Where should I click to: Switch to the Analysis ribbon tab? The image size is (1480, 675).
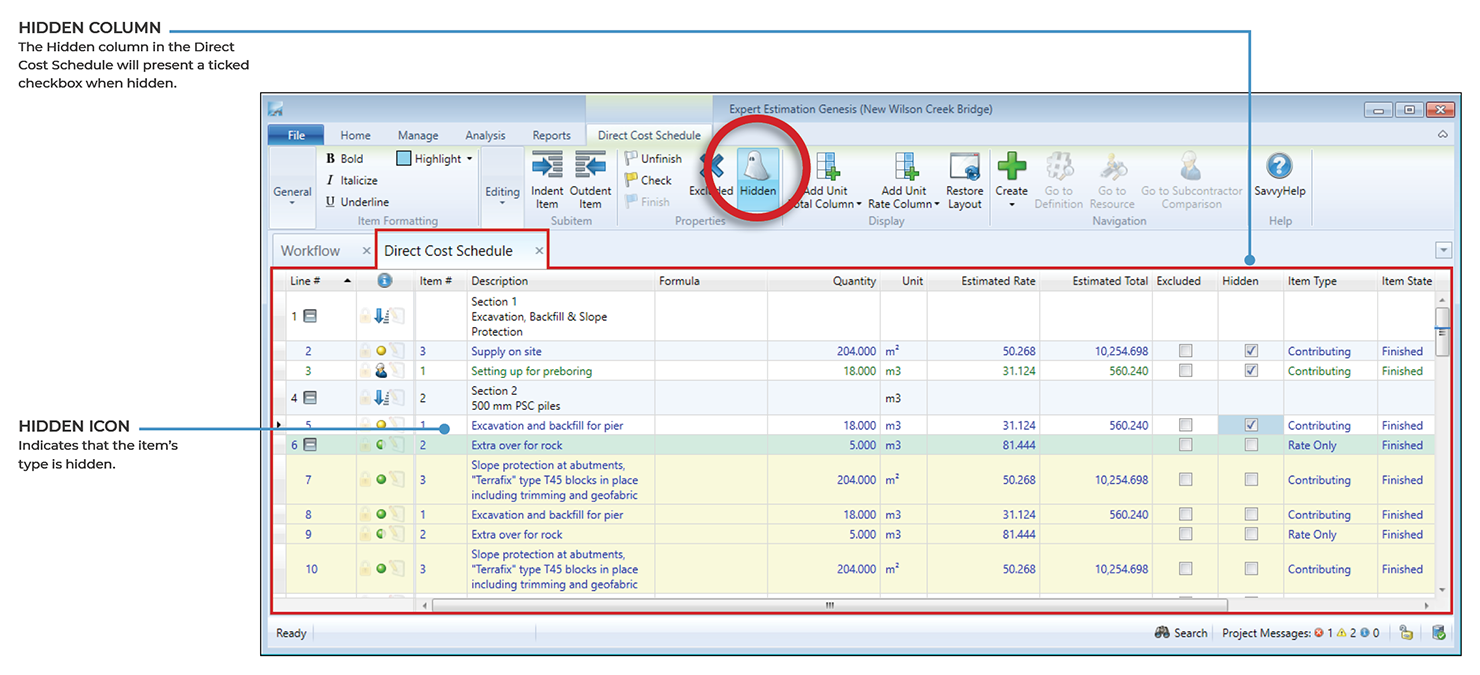[485, 136]
